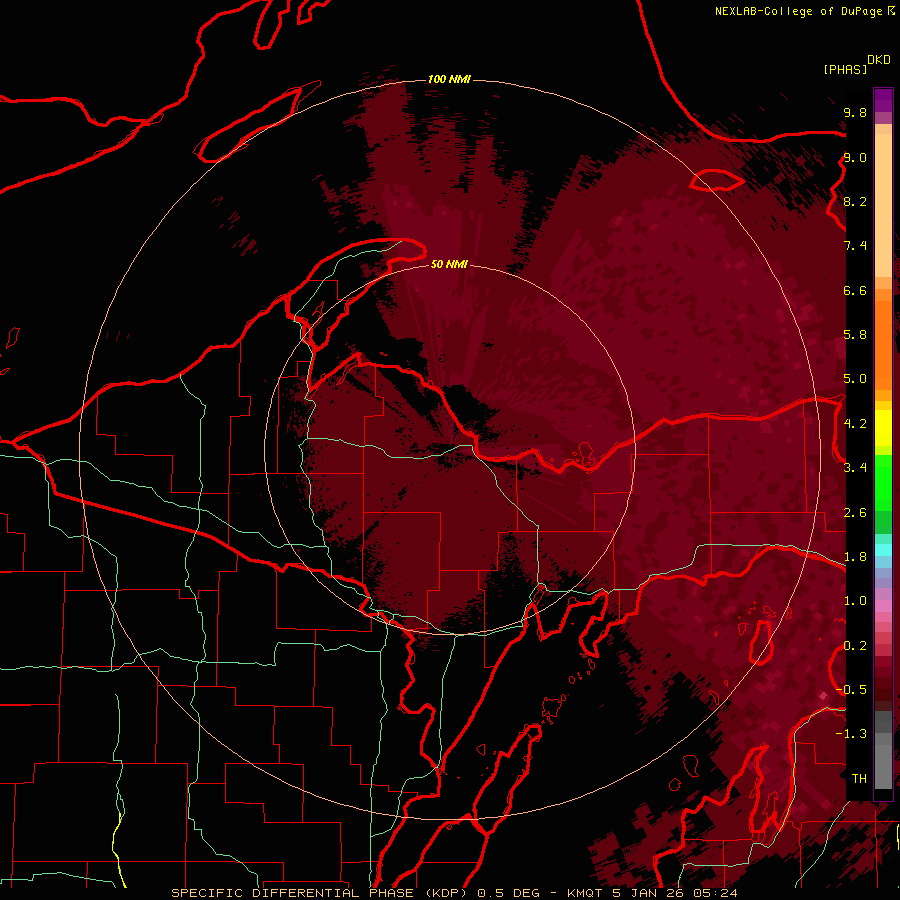Pick the cyan band of the color scale

[x=883, y=550]
